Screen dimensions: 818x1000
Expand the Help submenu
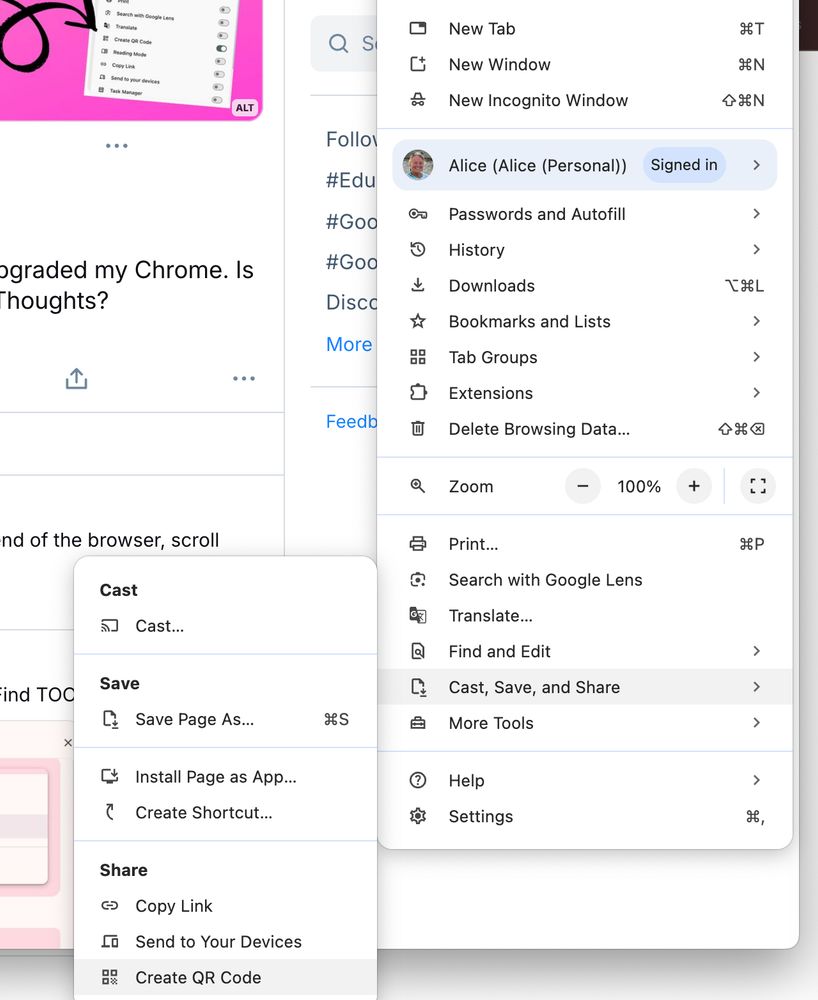(x=756, y=780)
